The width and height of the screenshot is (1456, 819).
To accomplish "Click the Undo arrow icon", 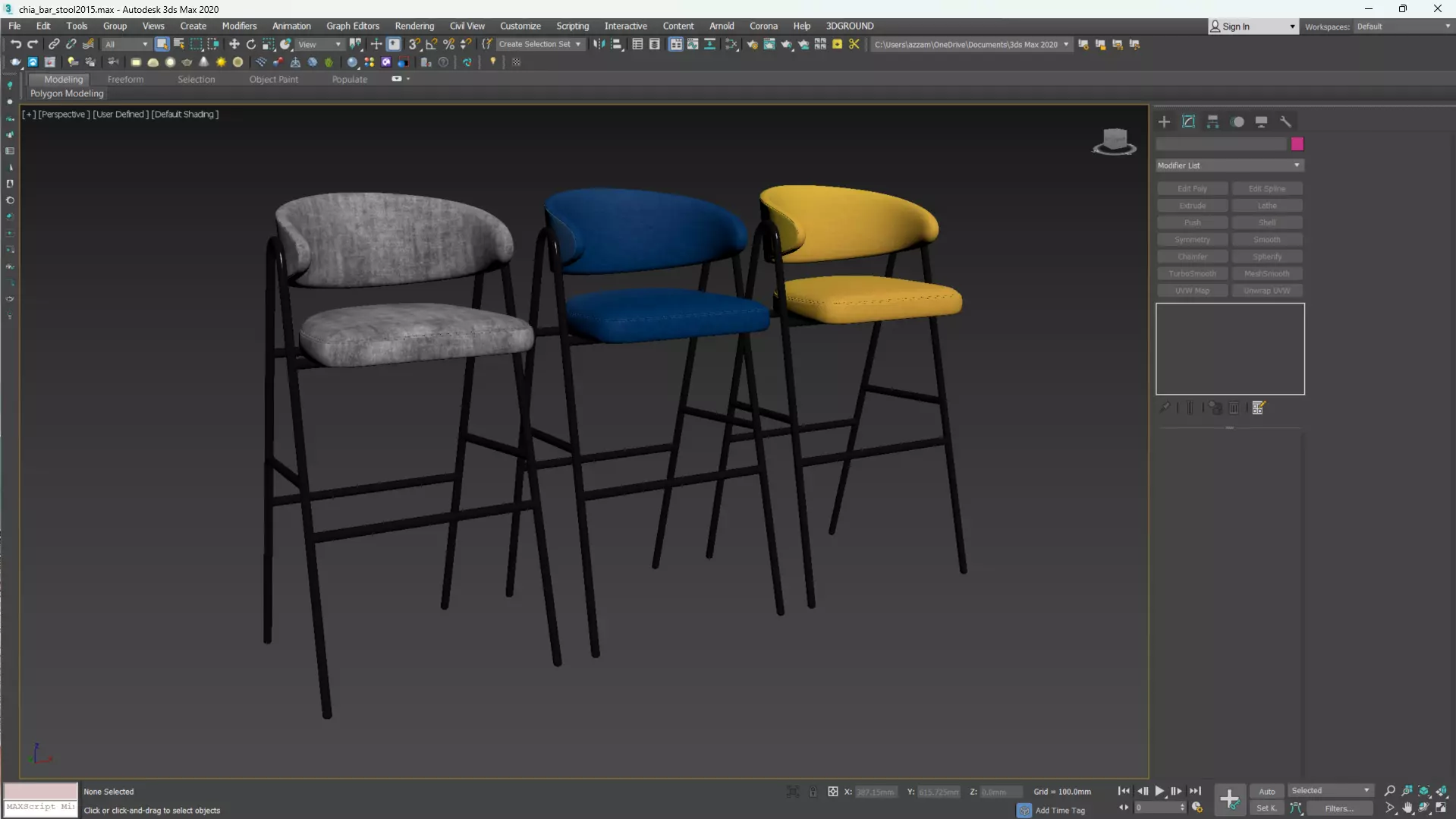I will pyautogui.click(x=15, y=44).
